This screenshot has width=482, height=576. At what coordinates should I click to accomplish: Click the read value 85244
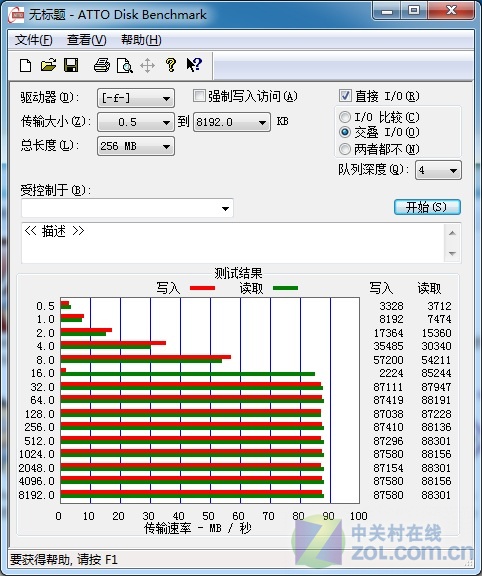point(436,373)
